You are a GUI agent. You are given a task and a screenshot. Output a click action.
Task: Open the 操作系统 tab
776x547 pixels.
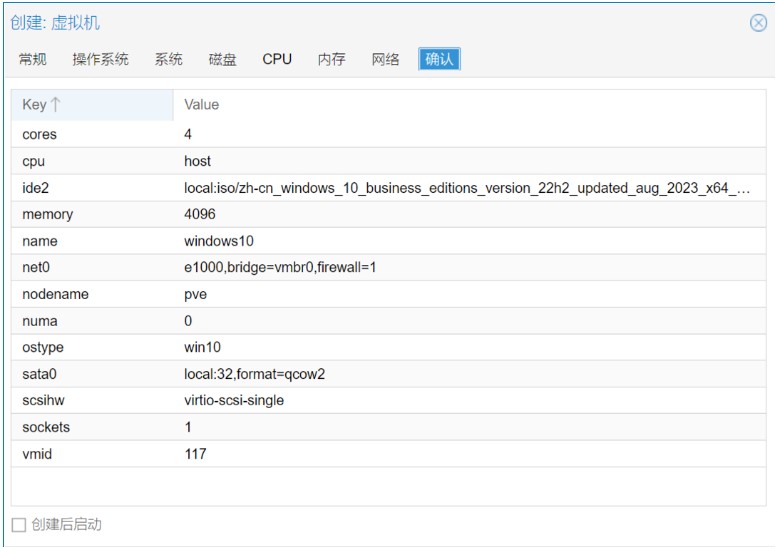(x=100, y=59)
